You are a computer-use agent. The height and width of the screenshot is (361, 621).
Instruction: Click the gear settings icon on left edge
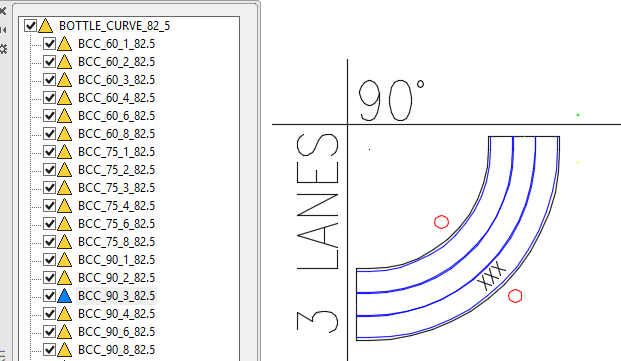click(x=3, y=49)
